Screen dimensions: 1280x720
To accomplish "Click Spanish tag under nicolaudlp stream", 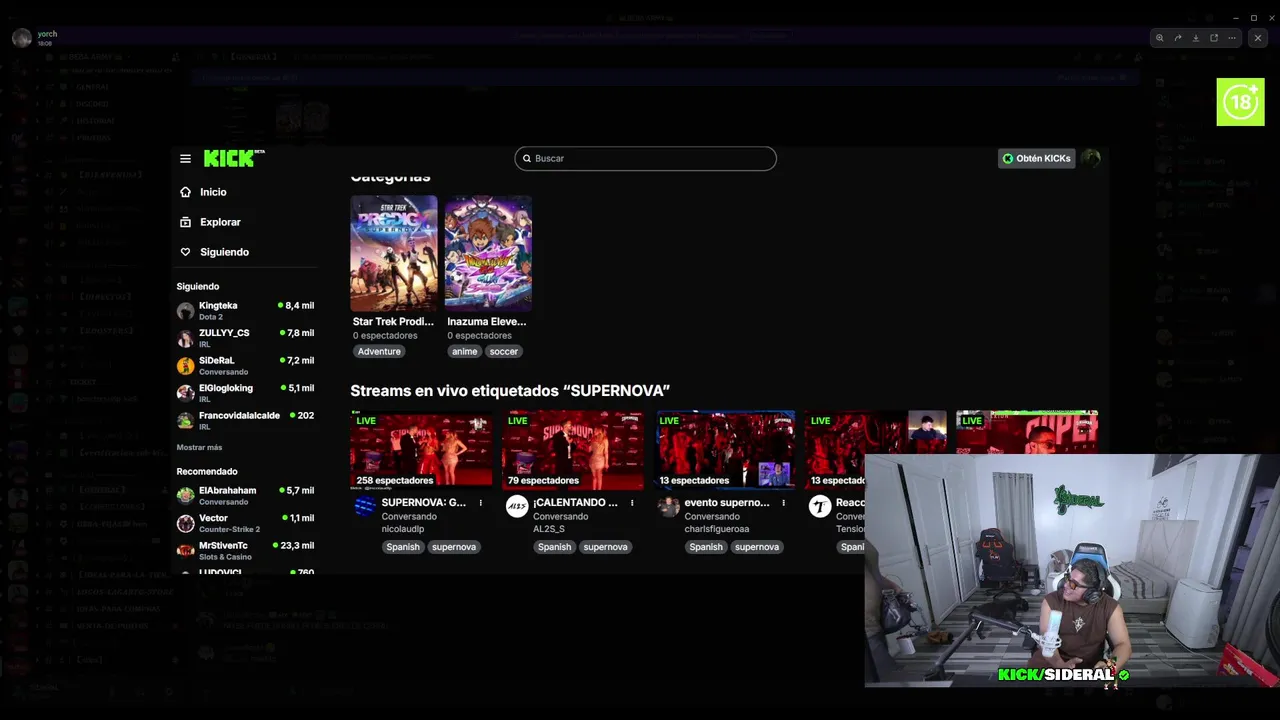I will click(x=403, y=547).
